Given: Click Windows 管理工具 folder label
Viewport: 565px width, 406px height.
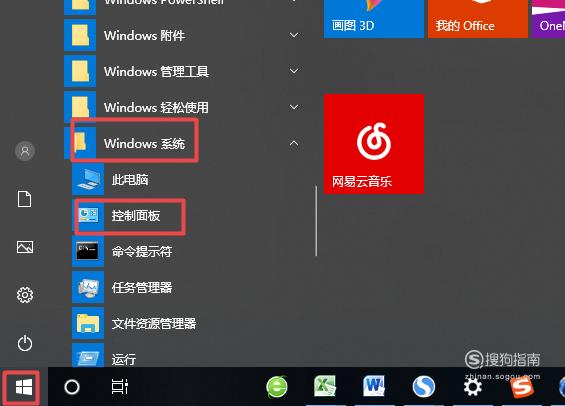Looking at the screenshot, I should pyautogui.click(x=156, y=71).
